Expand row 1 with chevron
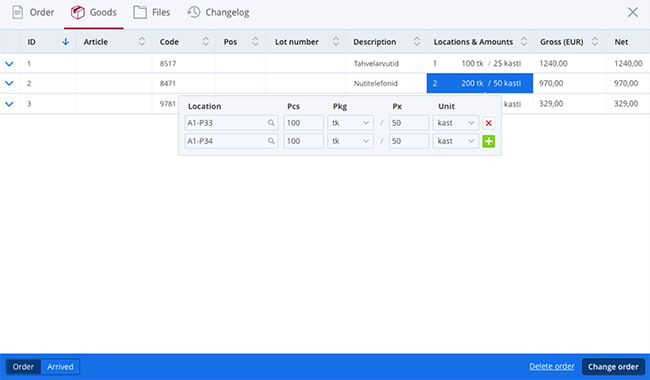The image size is (650, 380). [9, 64]
